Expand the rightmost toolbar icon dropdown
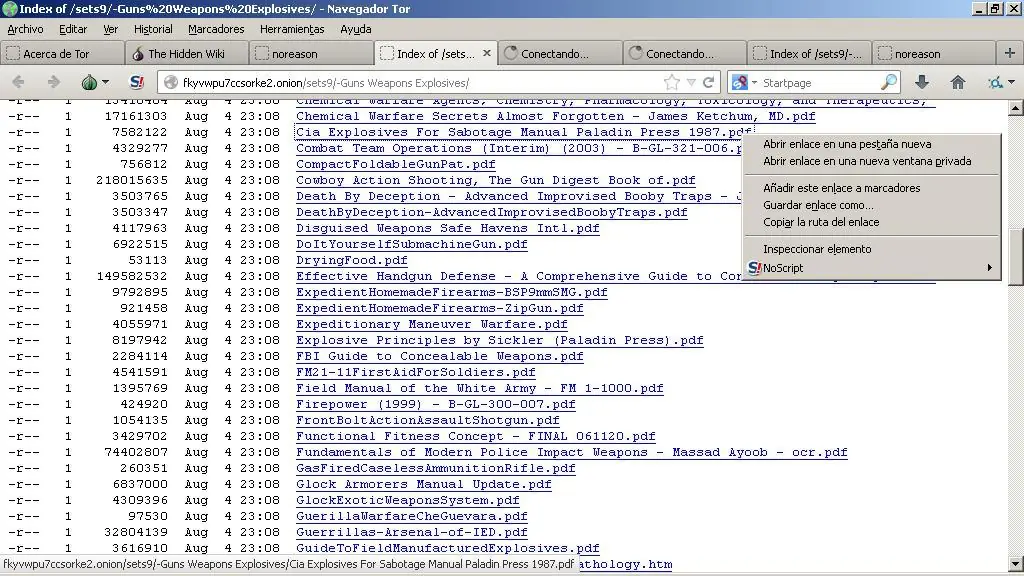The height and width of the screenshot is (576, 1024). (x=1011, y=82)
